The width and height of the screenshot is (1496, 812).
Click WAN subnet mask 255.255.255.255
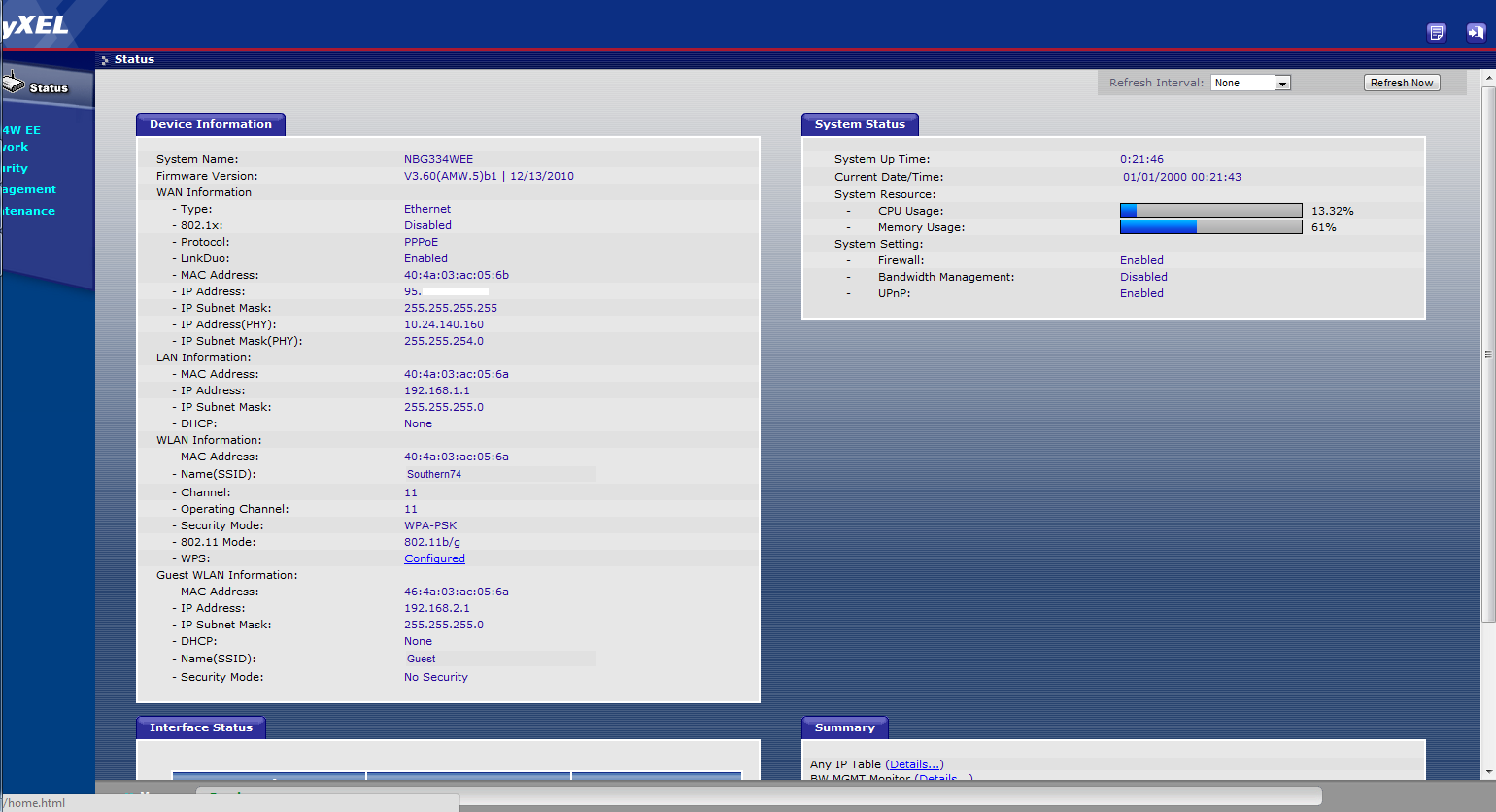451,308
